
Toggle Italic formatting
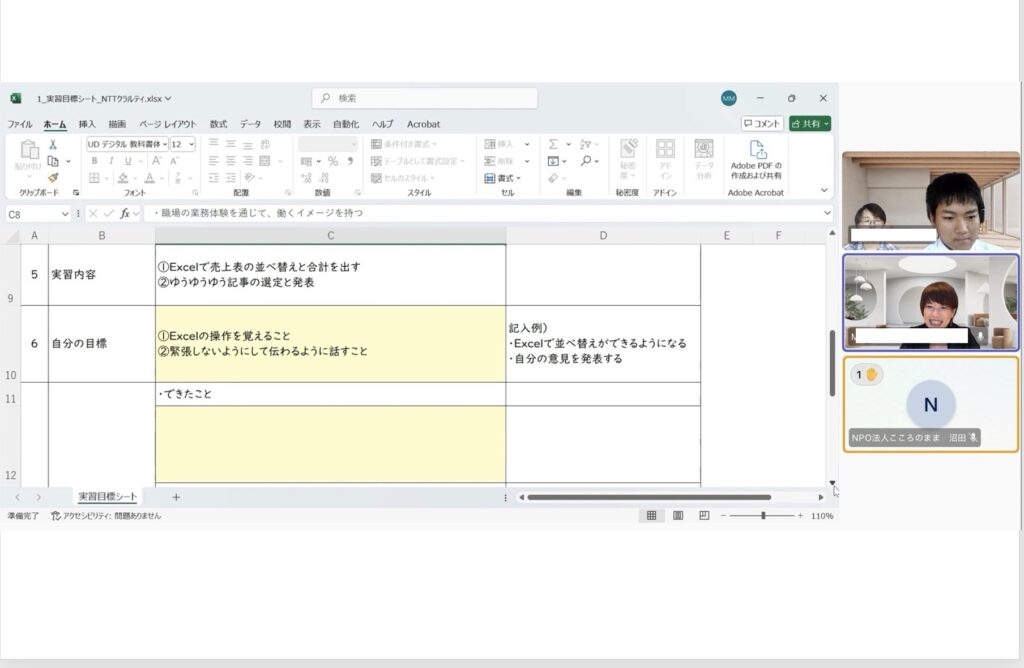(x=111, y=161)
